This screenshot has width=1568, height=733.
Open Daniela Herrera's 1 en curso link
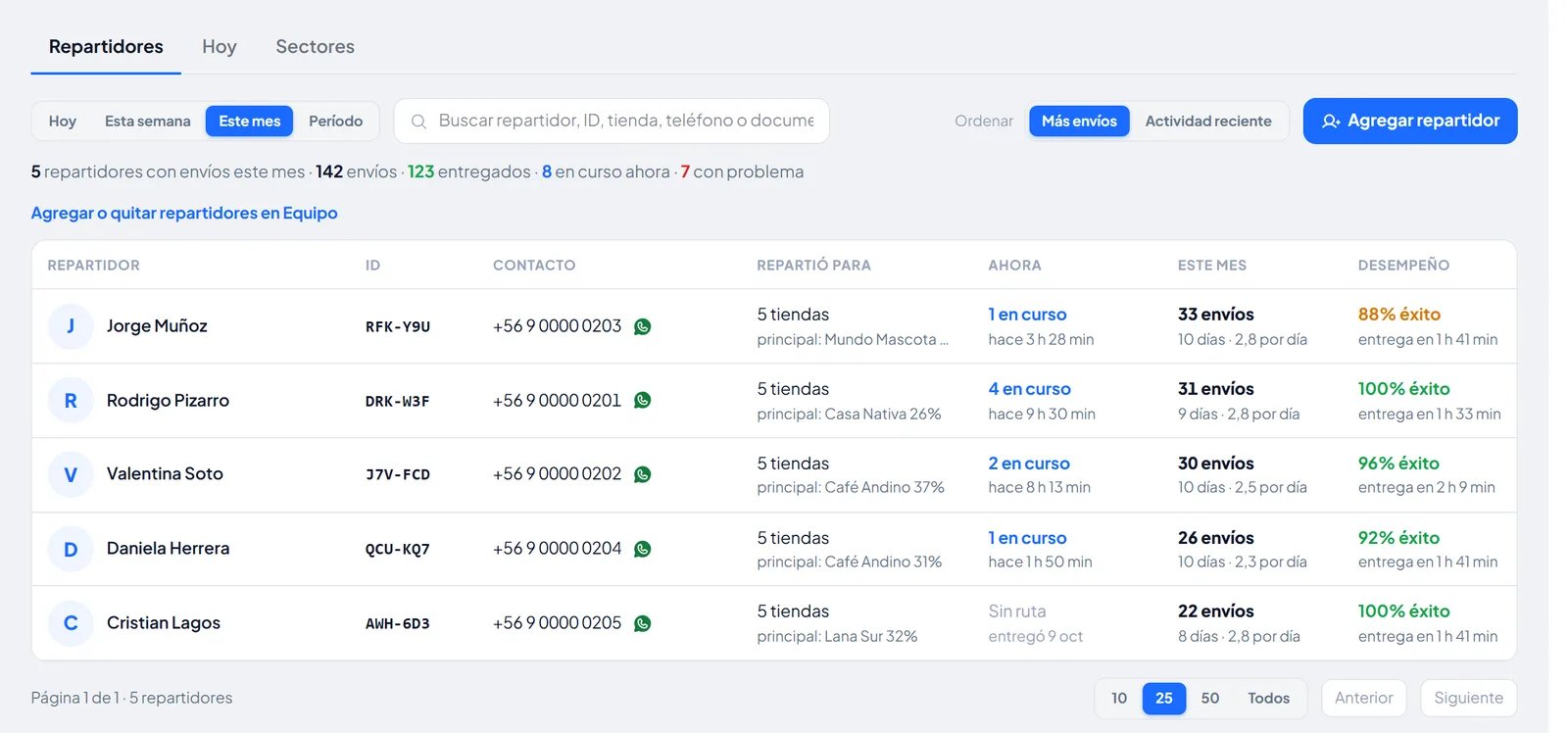coord(1027,538)
